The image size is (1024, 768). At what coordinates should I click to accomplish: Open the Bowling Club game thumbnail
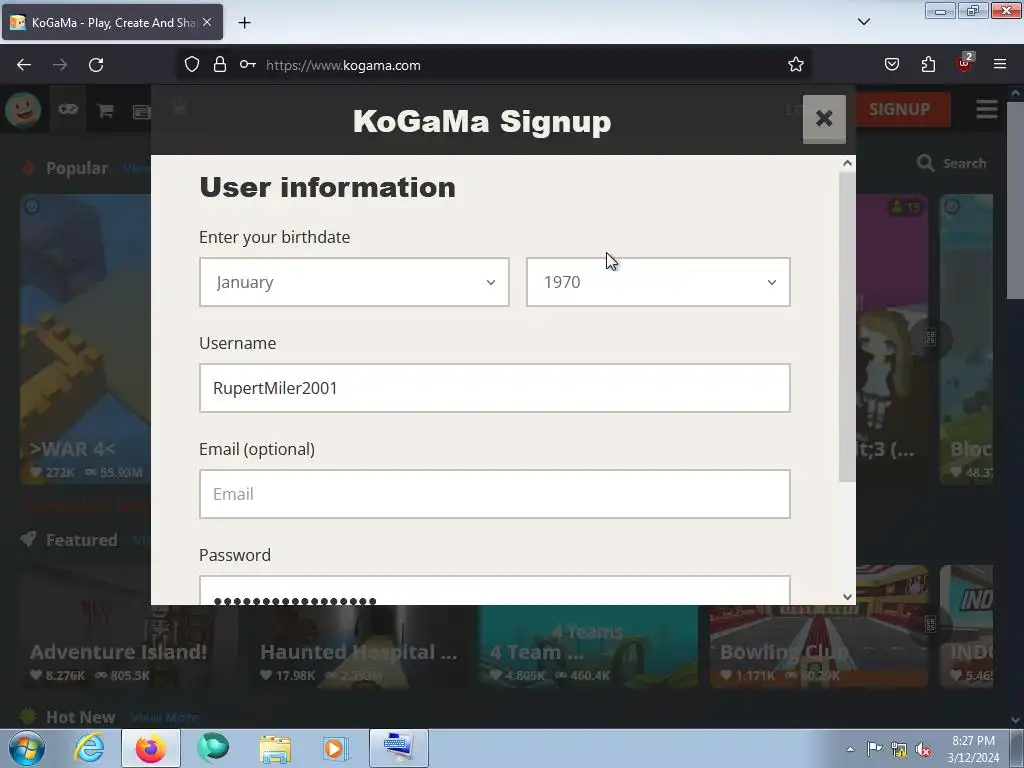click(x=819, y=627)
